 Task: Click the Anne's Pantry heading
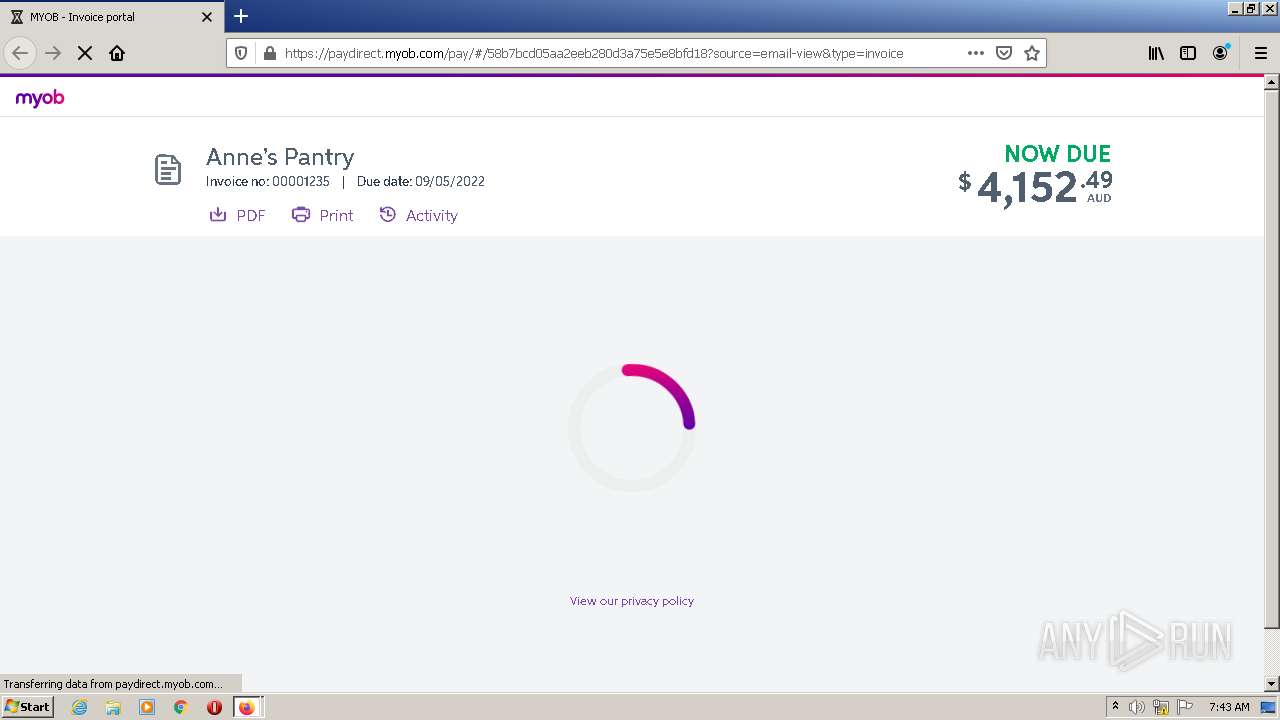point(280,157)
